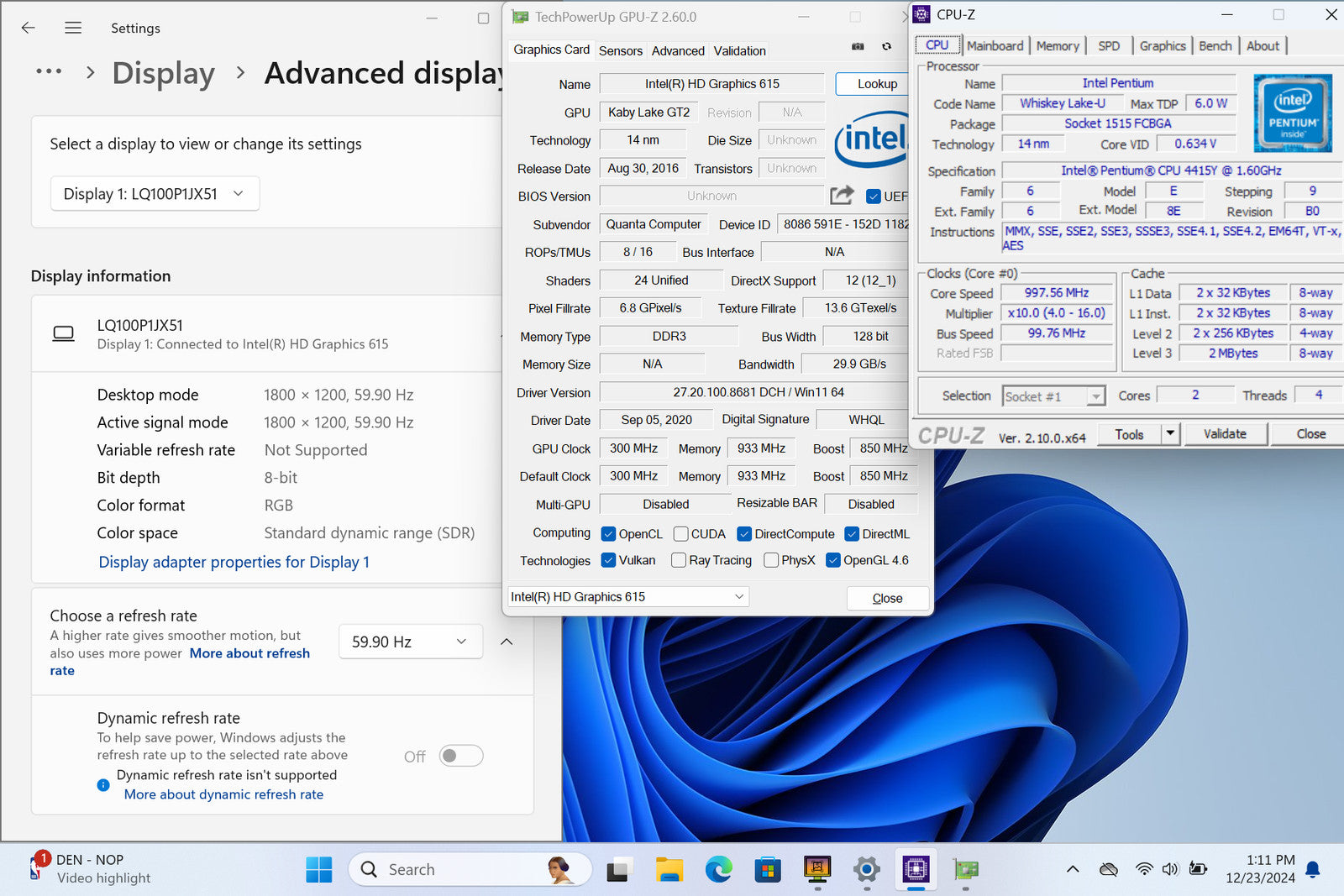
Task: Open the Display 1: LQ100P1JX51 dropdown
Action: click(x=155, y=194)
